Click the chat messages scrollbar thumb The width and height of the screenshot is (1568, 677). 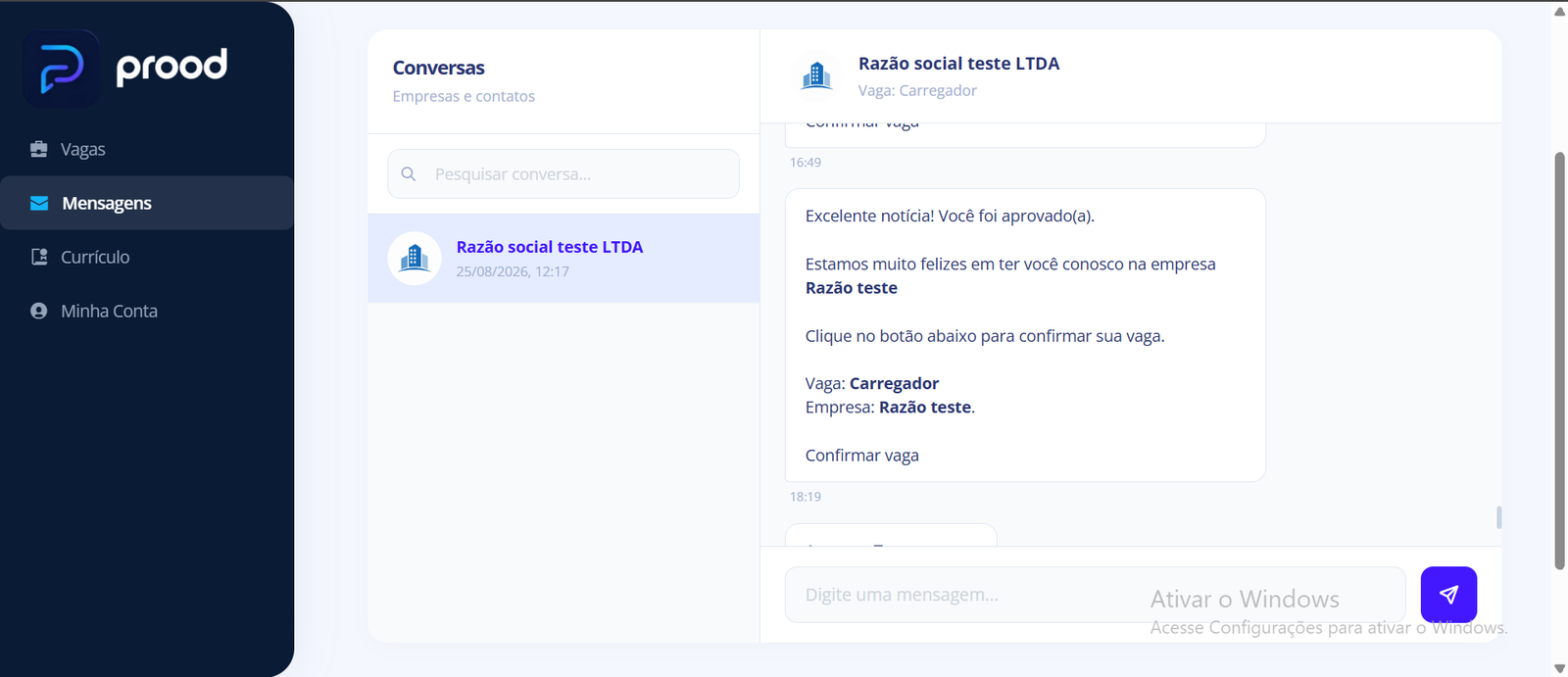pos(1498,516)
